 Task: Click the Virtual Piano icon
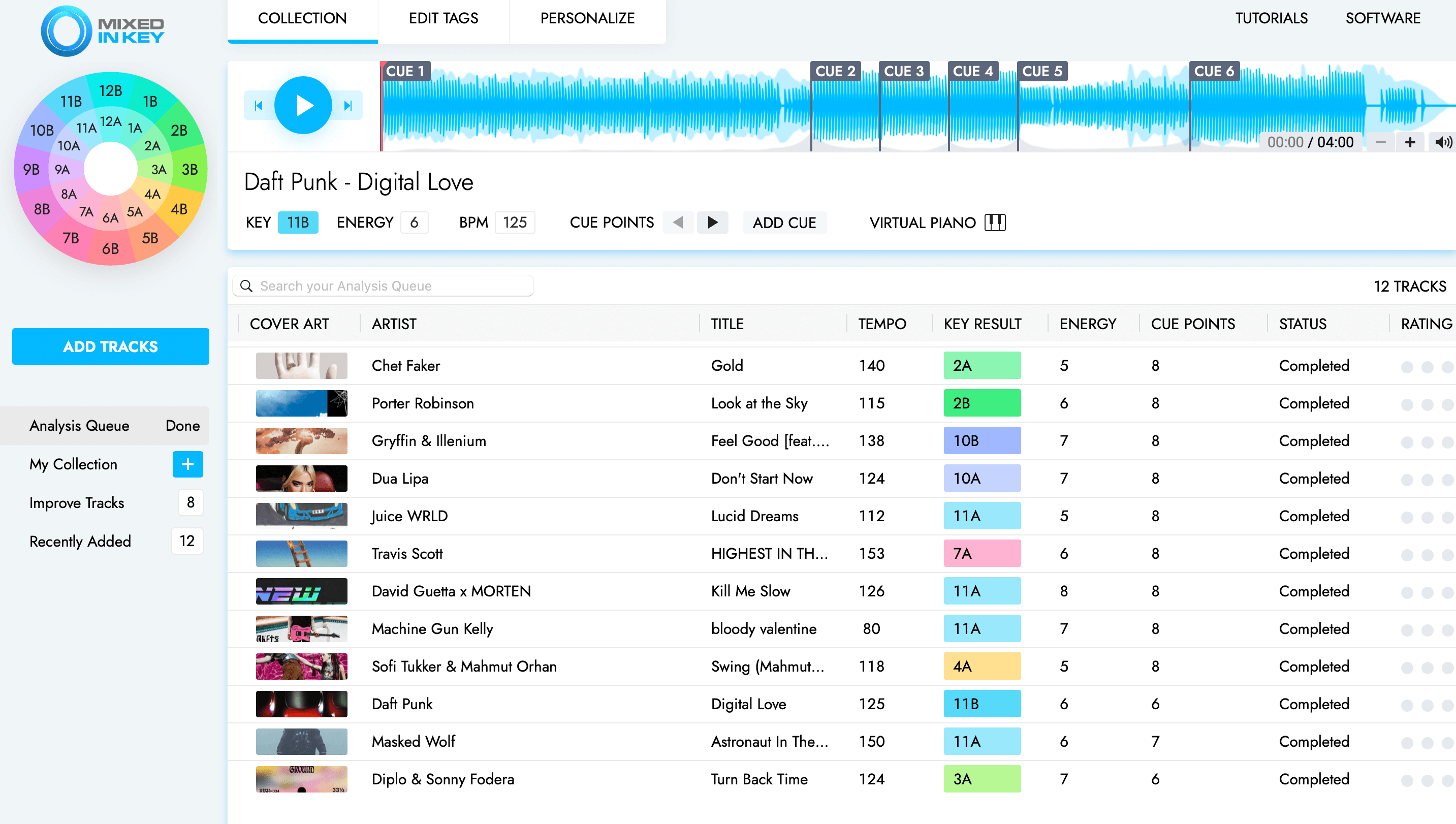coord(996,222)
